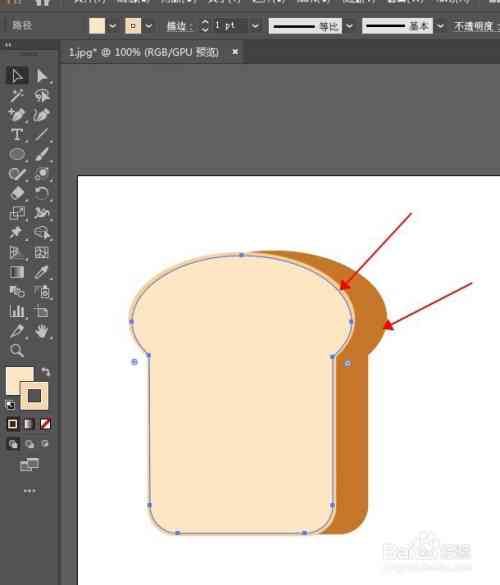The width and height of the screenshot is (500, 585).
Task: Open the brush definition dropdown
Action: point(441,26)
